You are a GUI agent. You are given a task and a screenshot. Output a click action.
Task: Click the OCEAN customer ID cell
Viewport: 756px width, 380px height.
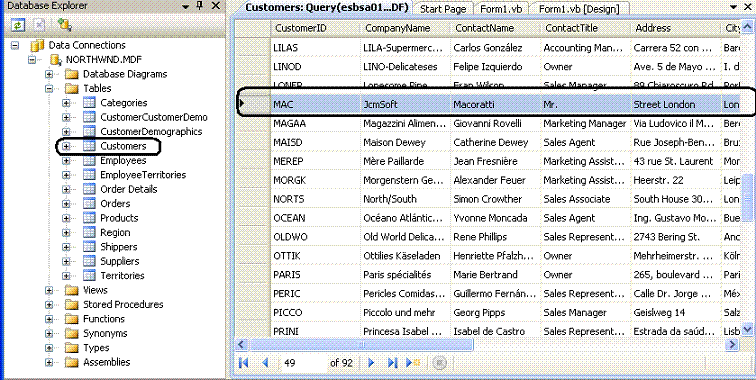[315, 218]
